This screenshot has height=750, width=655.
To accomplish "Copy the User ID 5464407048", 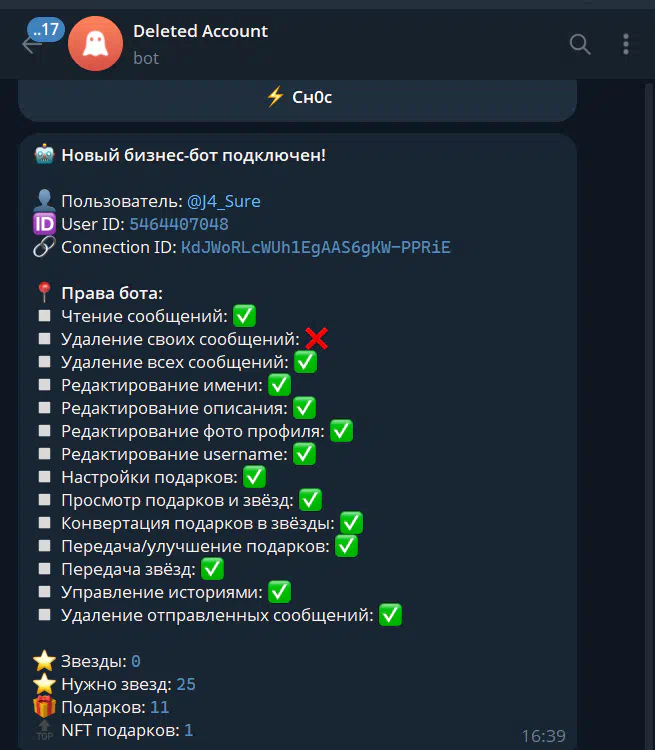I will (x=179, y=224).
